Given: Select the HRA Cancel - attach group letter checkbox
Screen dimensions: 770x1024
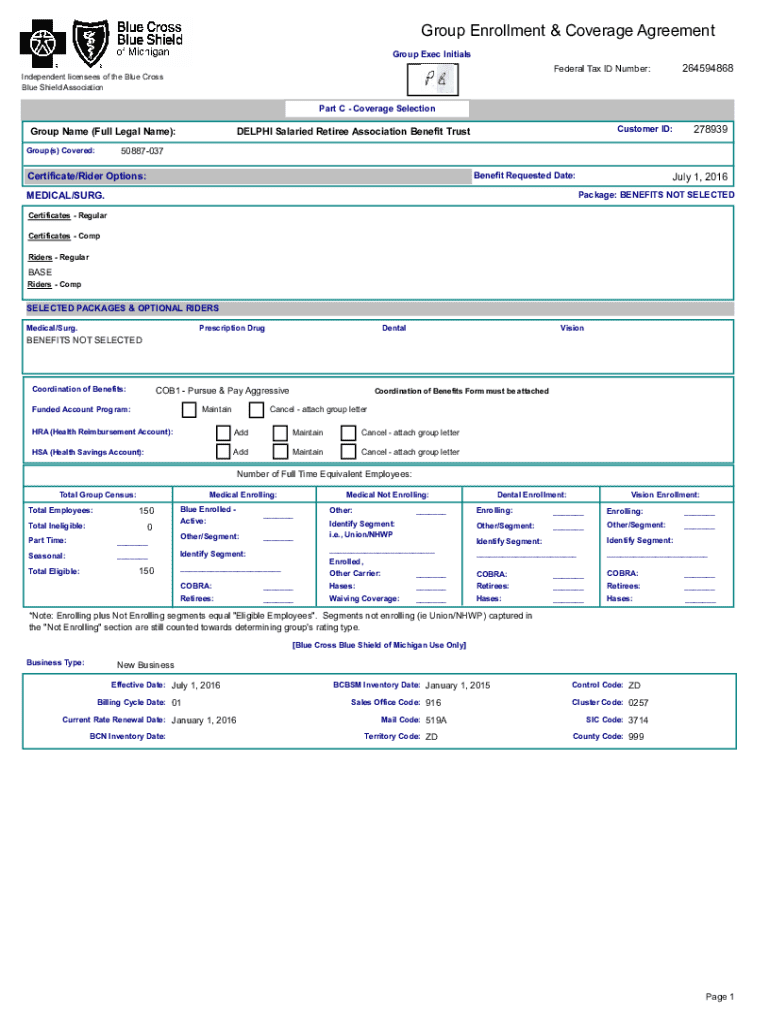Looking at the screenshot, I should (x=348, y=432).
